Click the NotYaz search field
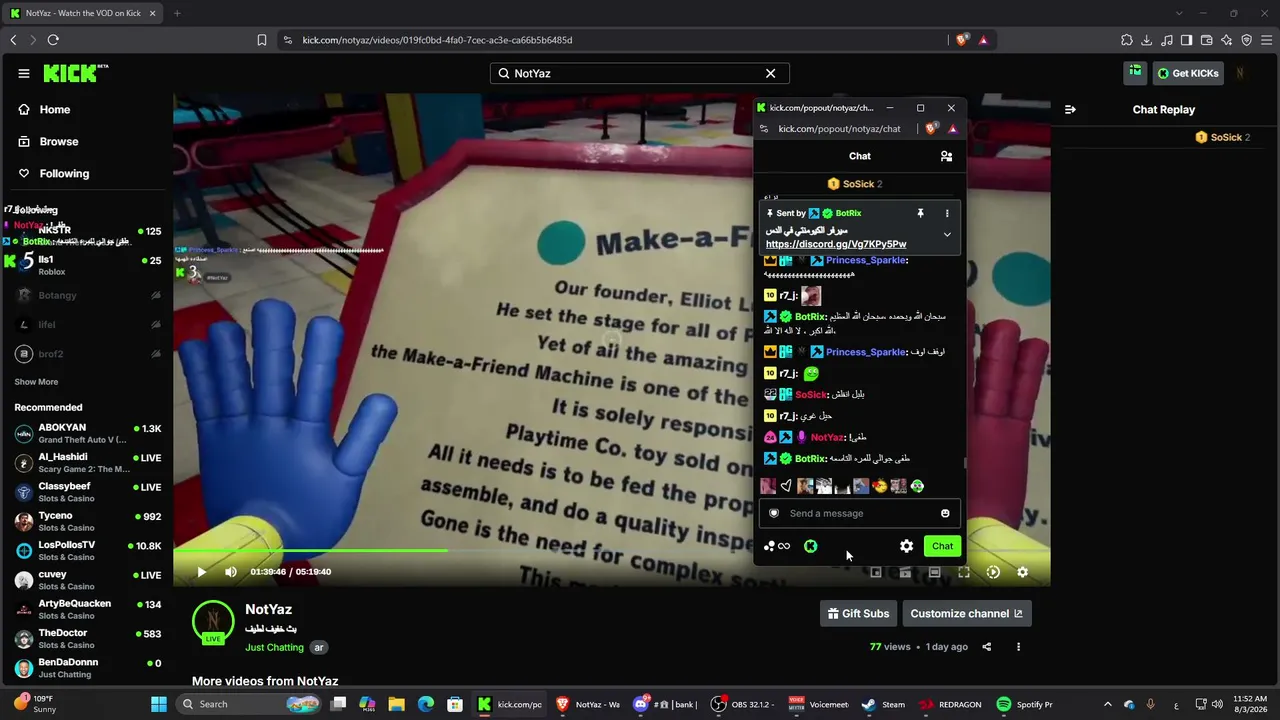 click(640, 73)
